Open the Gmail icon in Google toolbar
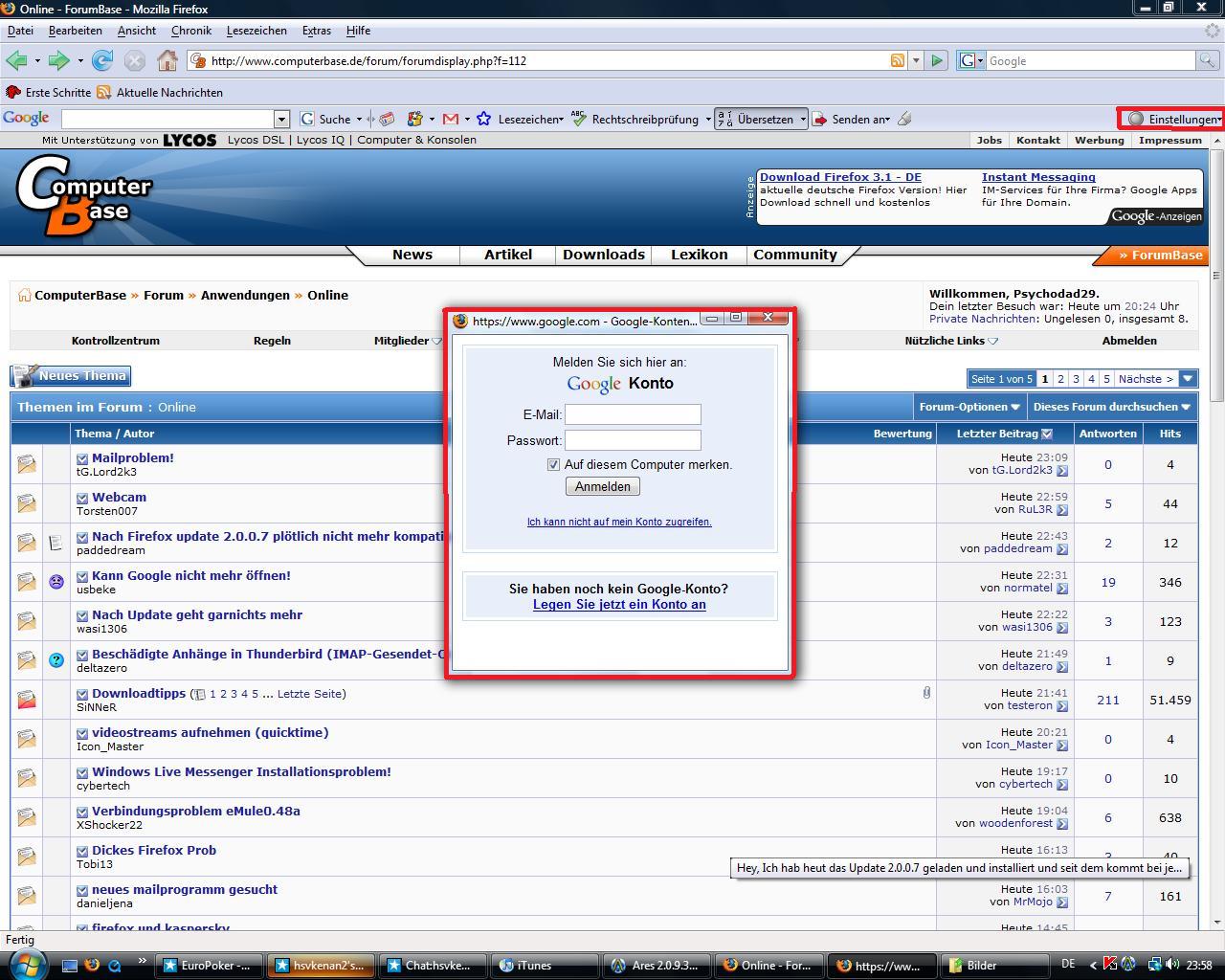 [451, 119]
